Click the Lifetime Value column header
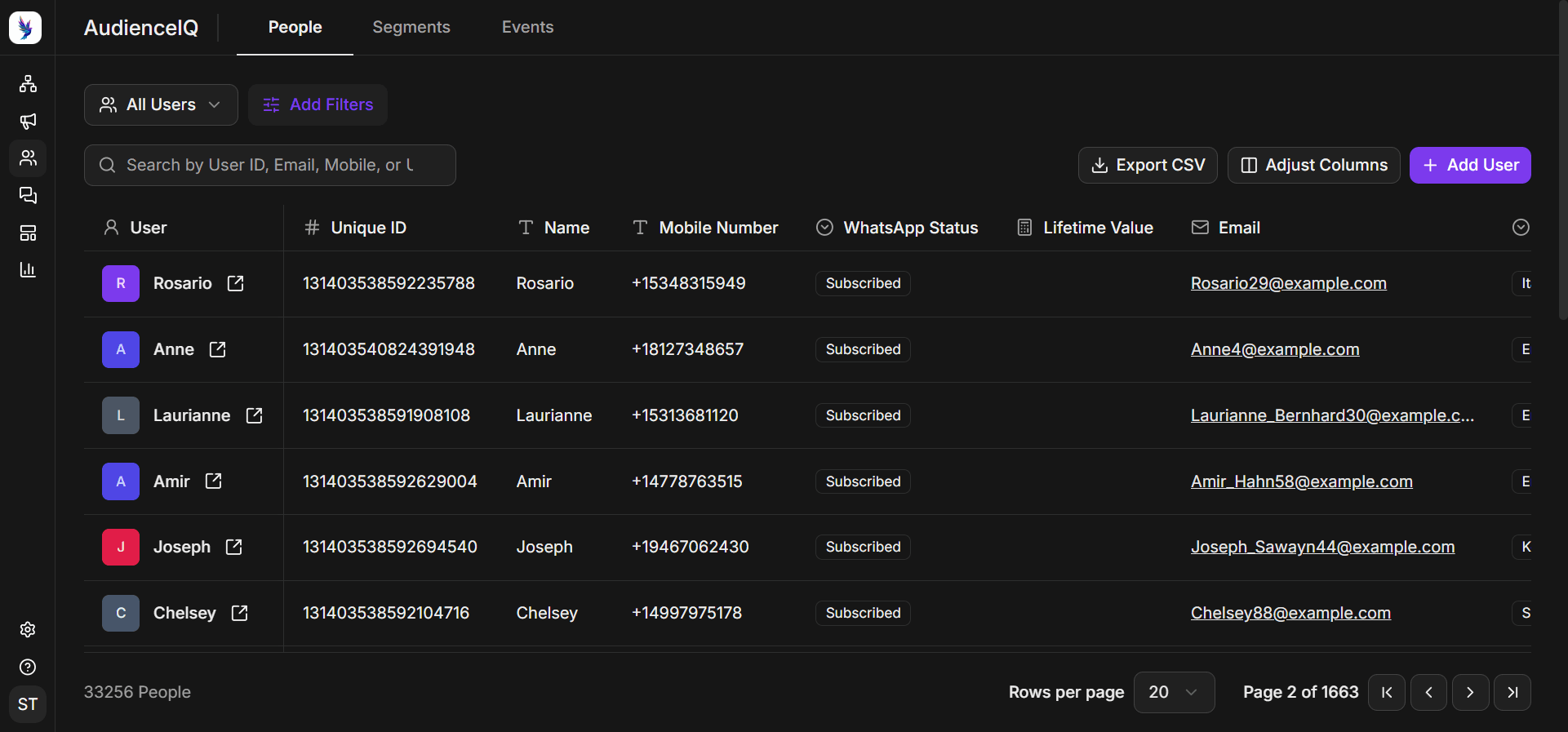 pos(1085,228)
